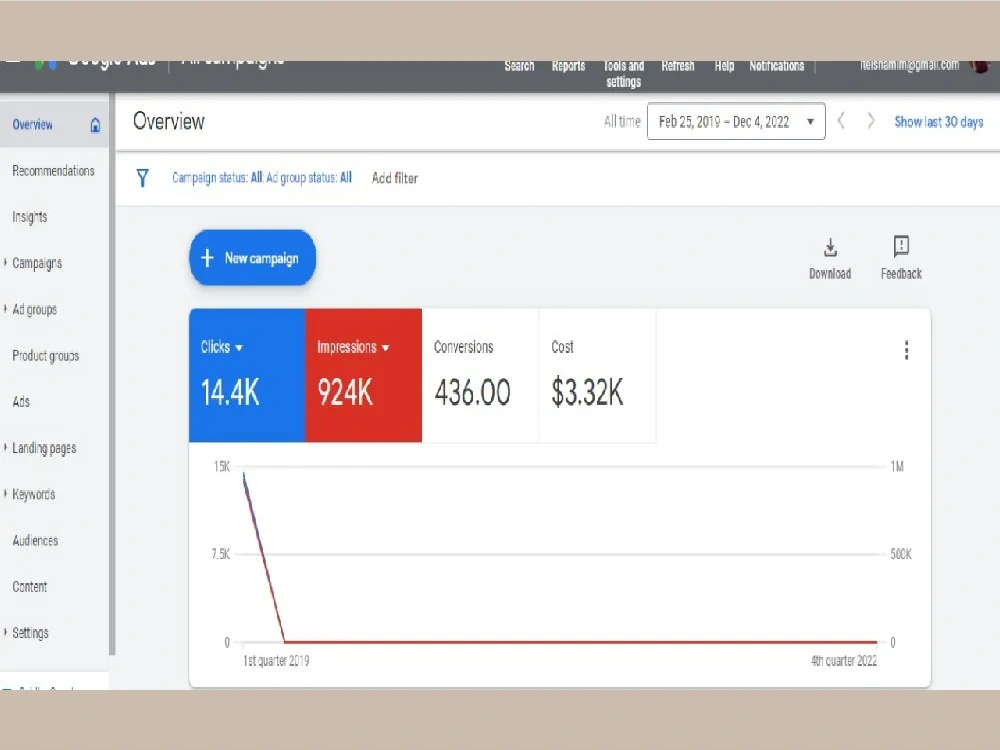The width and height of the screenshot is (1000, 750).
Task: Click the New campaign button
Action: tap(253, 258)
